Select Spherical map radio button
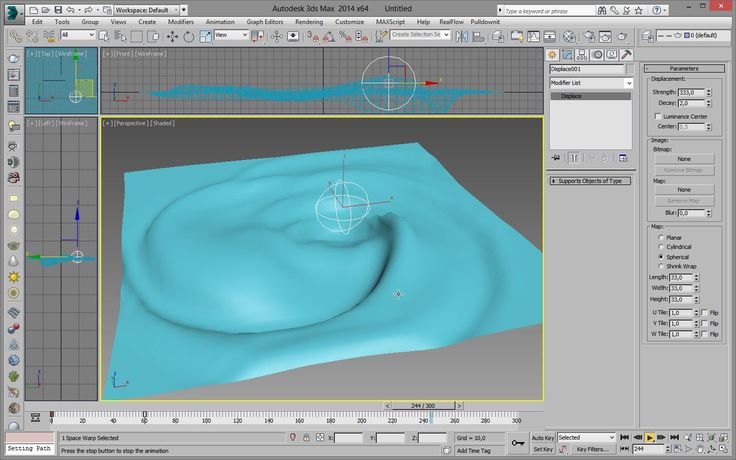 [x=661, y=257]
